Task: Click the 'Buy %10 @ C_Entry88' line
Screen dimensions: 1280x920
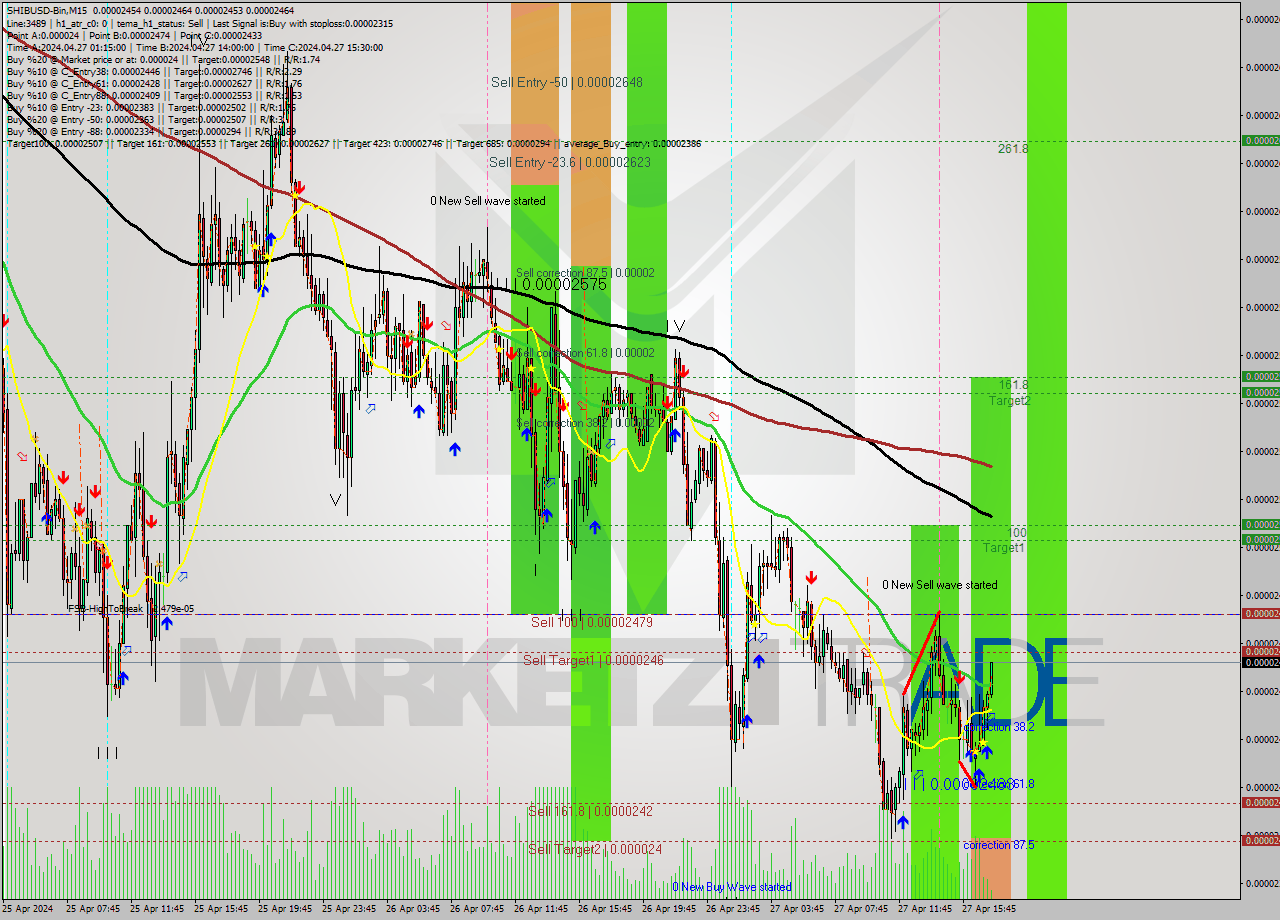Action: [154, 95]
